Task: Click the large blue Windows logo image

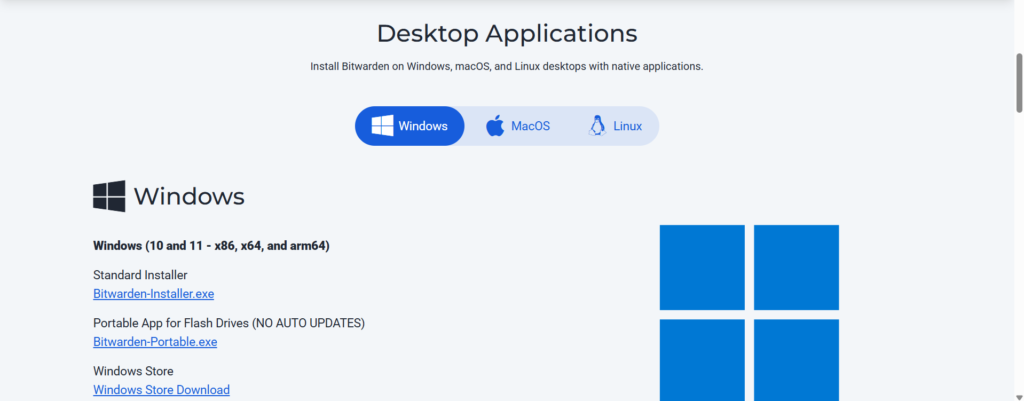Action: 749,313
